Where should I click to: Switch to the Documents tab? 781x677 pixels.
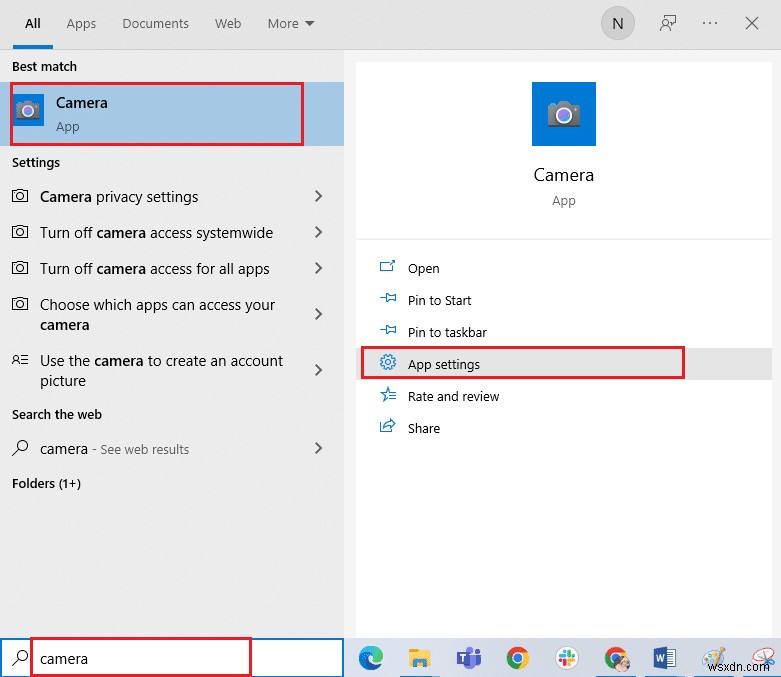click(x=155, y=23)
